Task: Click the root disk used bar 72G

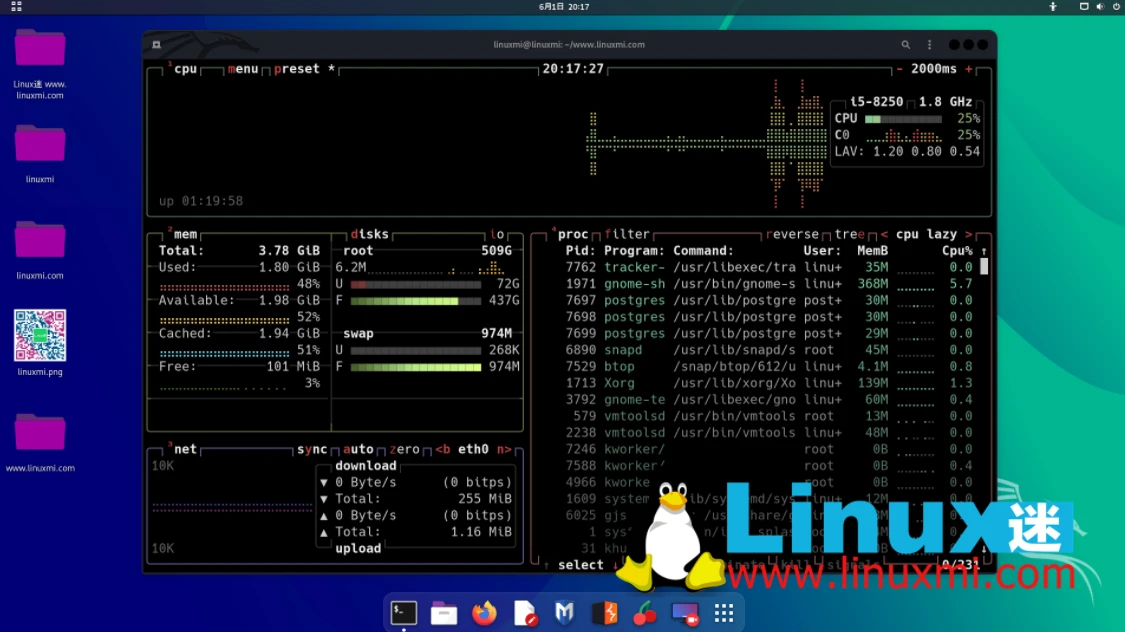Action: [415, 284]
